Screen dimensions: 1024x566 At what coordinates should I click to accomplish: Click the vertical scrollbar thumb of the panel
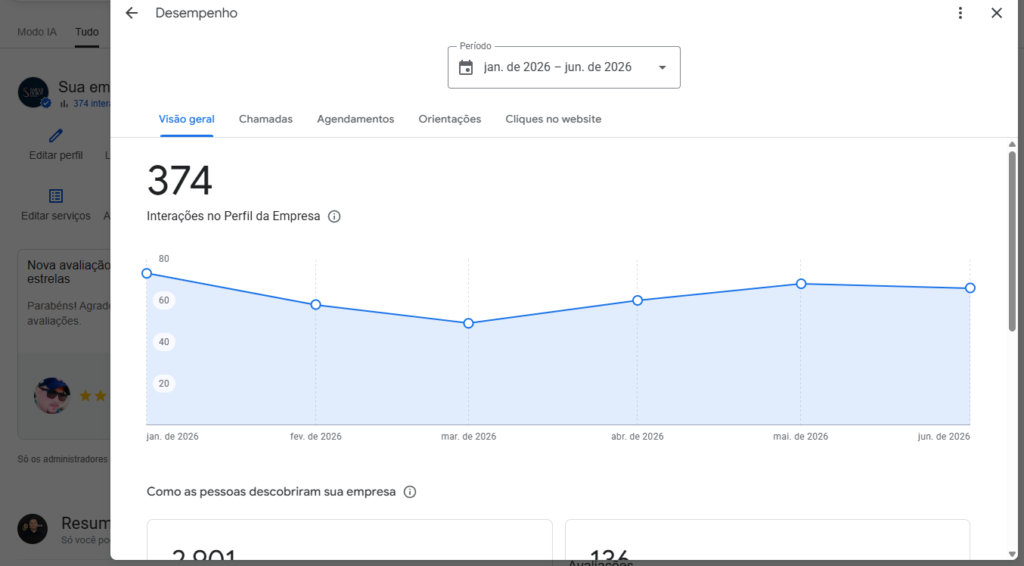point(1012,242)
